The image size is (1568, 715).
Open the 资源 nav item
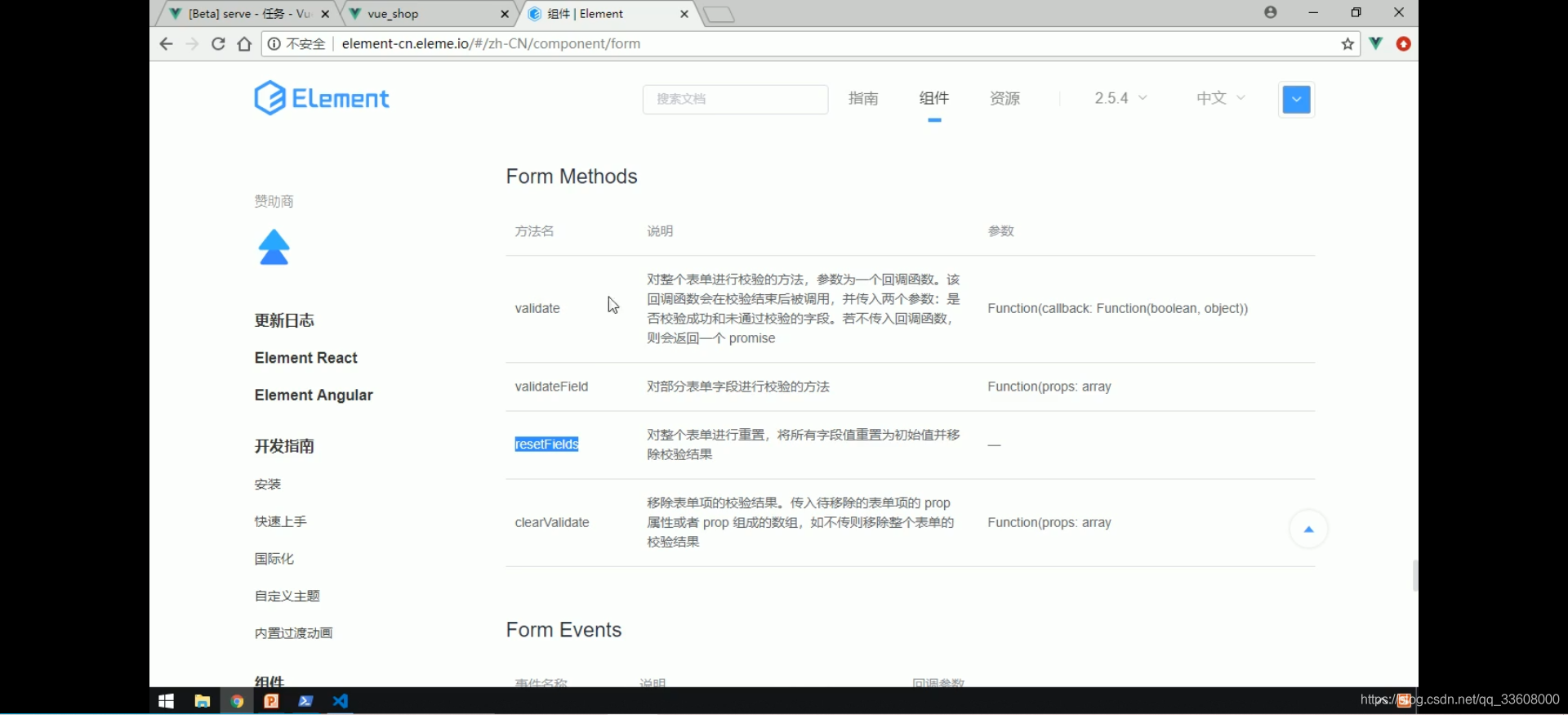[1005, 98]
